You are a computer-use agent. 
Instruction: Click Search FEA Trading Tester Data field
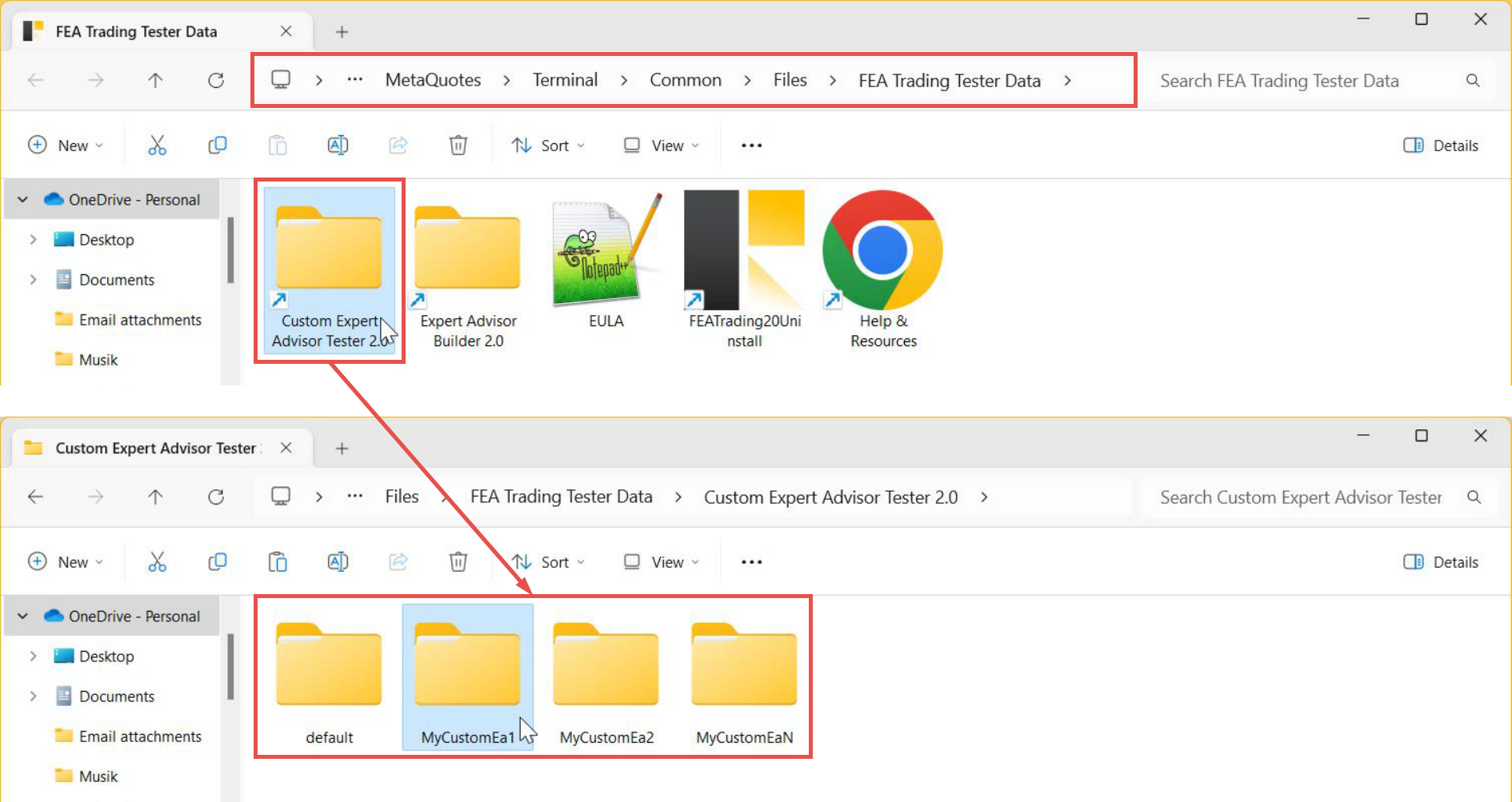pos(1318,81)
